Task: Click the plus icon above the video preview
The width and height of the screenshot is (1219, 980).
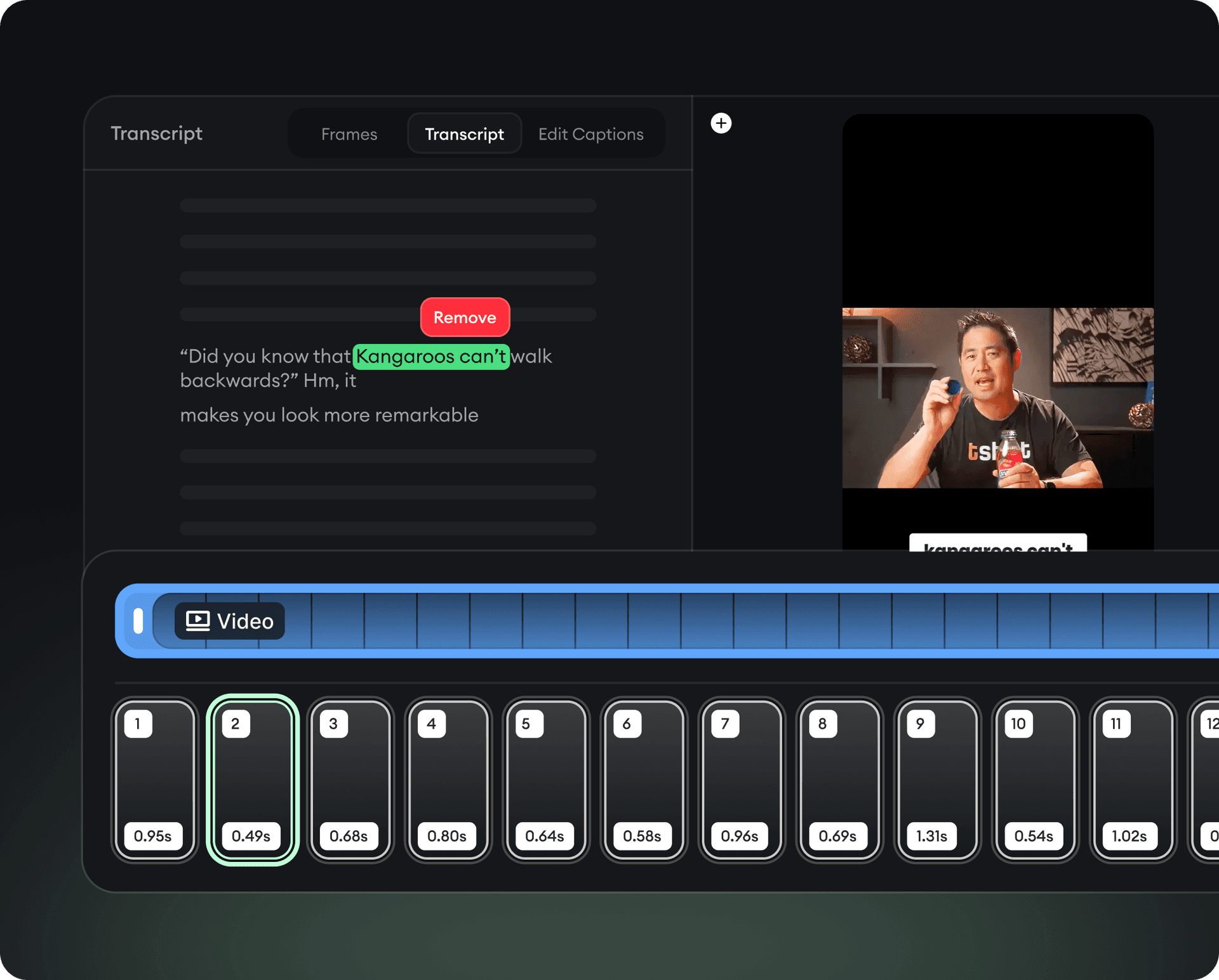Action: click(x=721, y=123)
